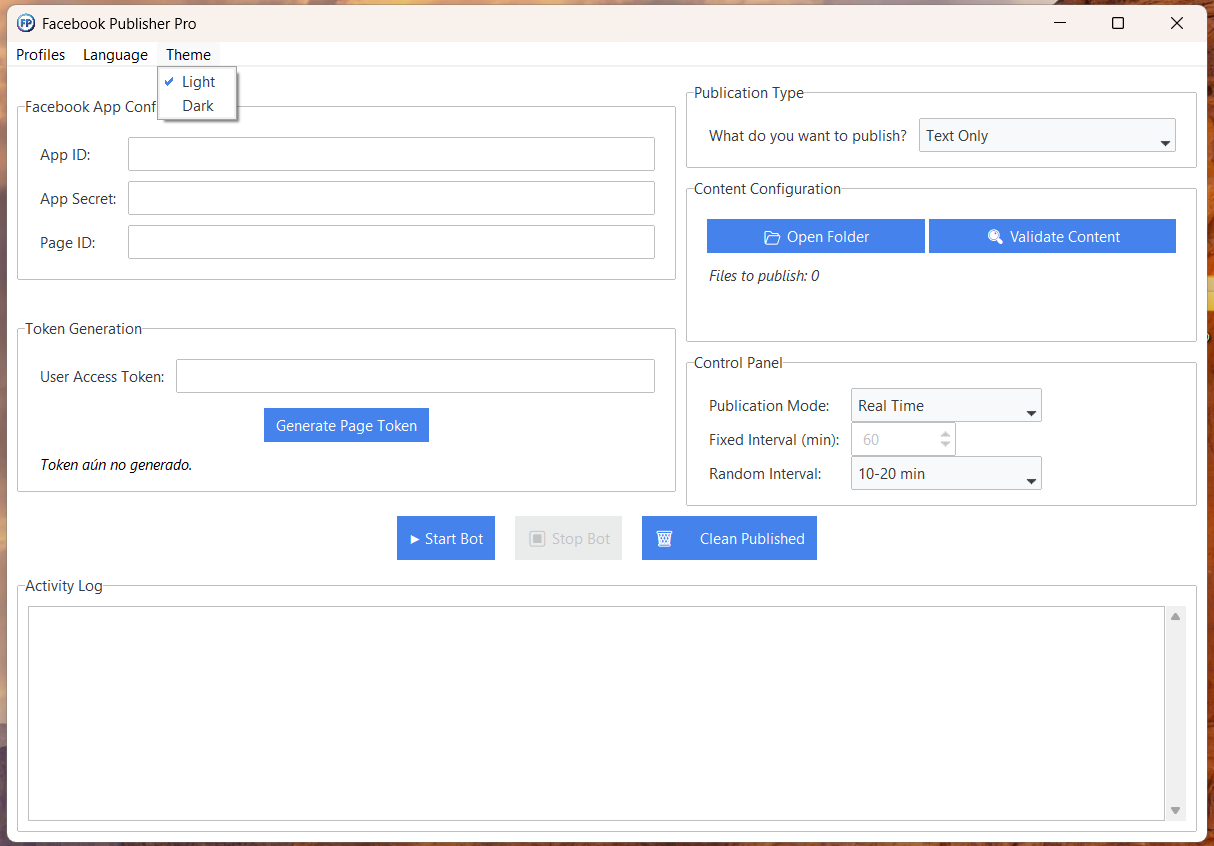Screen dimensions: 1214x846
Task: Click the Stop Bot button
Action: (568, 538)
